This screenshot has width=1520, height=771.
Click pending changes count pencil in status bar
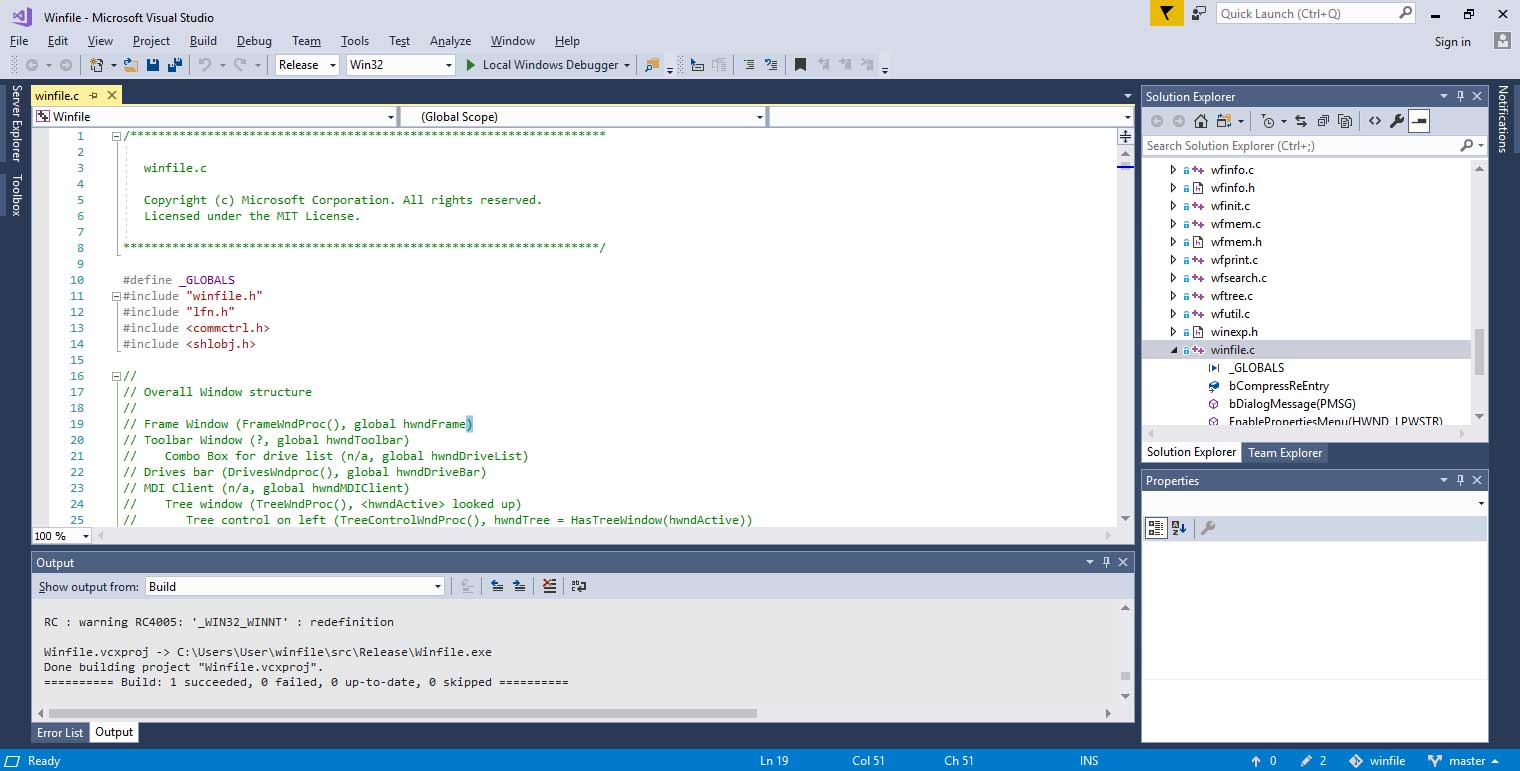pyautogui.click(x=1313, y=761)
